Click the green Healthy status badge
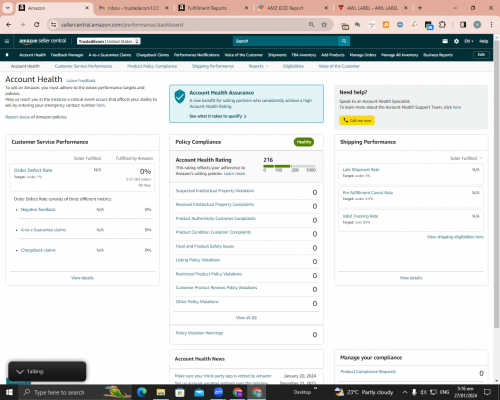Viewport: 500px width, 400px height. click(x=304, y=142)
